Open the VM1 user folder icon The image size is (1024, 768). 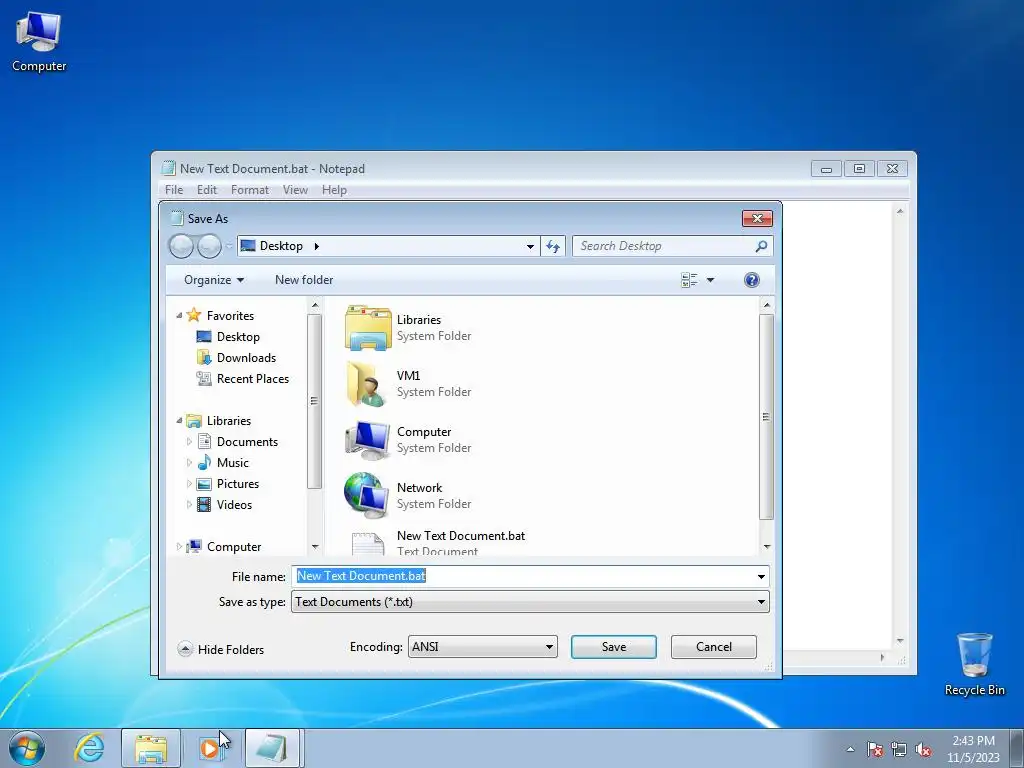coord(366,384)
